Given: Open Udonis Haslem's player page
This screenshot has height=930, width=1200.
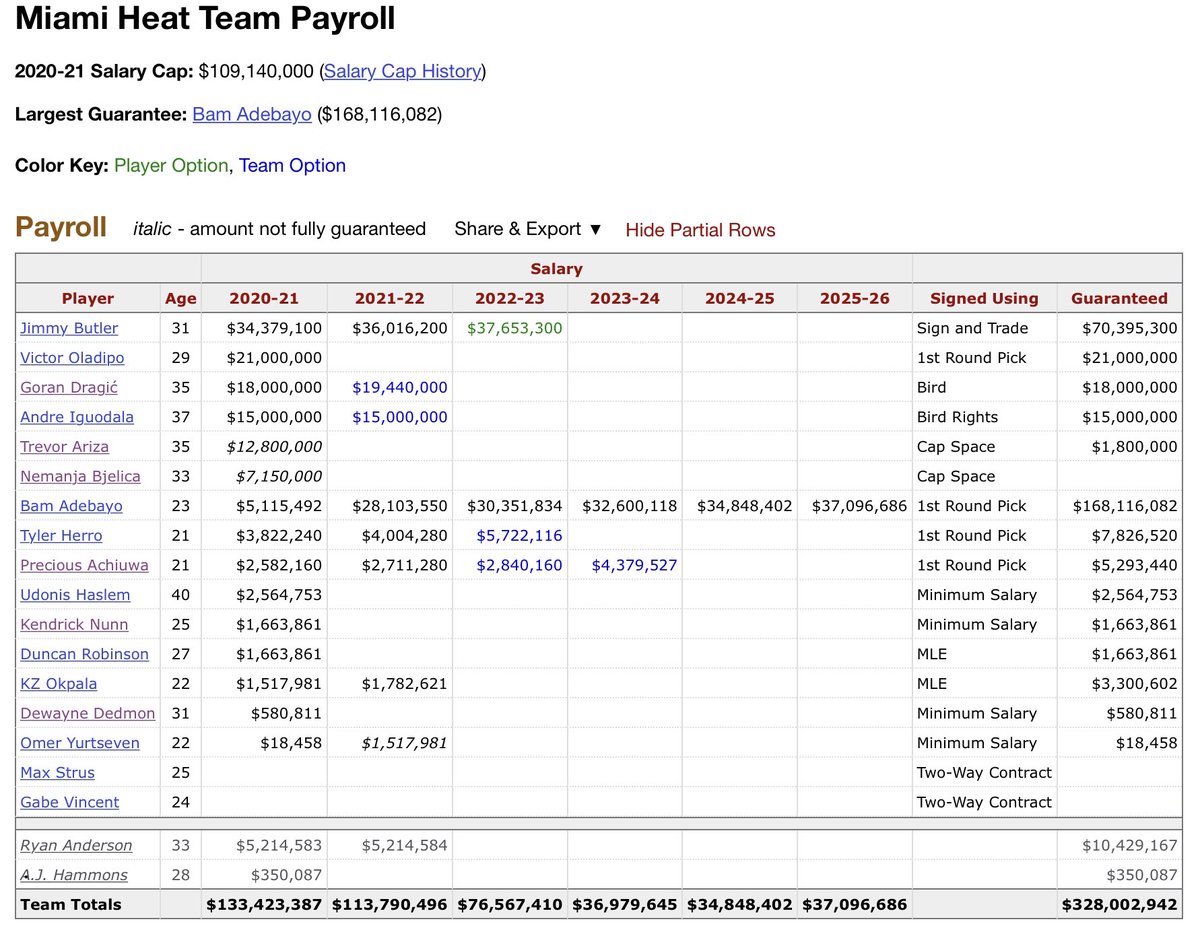Looking at the screenshot, I should [x=75, y=595].
